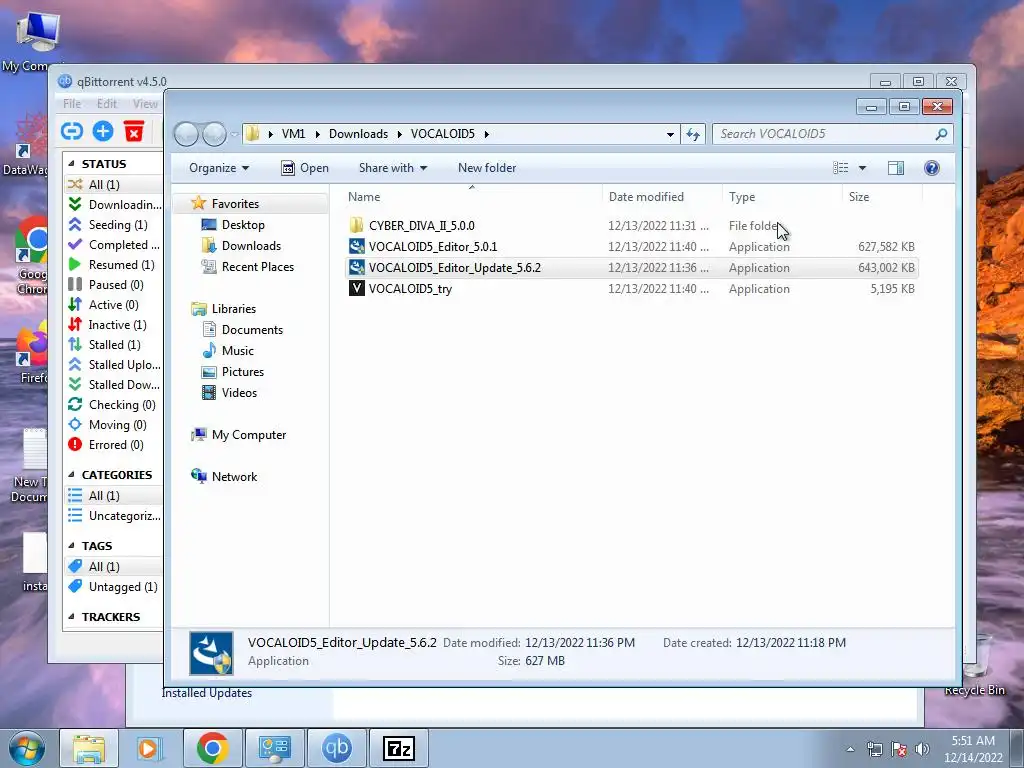Click the Explorer Forward navigation button
The image size is (1024, 768).
coord(214,134)
